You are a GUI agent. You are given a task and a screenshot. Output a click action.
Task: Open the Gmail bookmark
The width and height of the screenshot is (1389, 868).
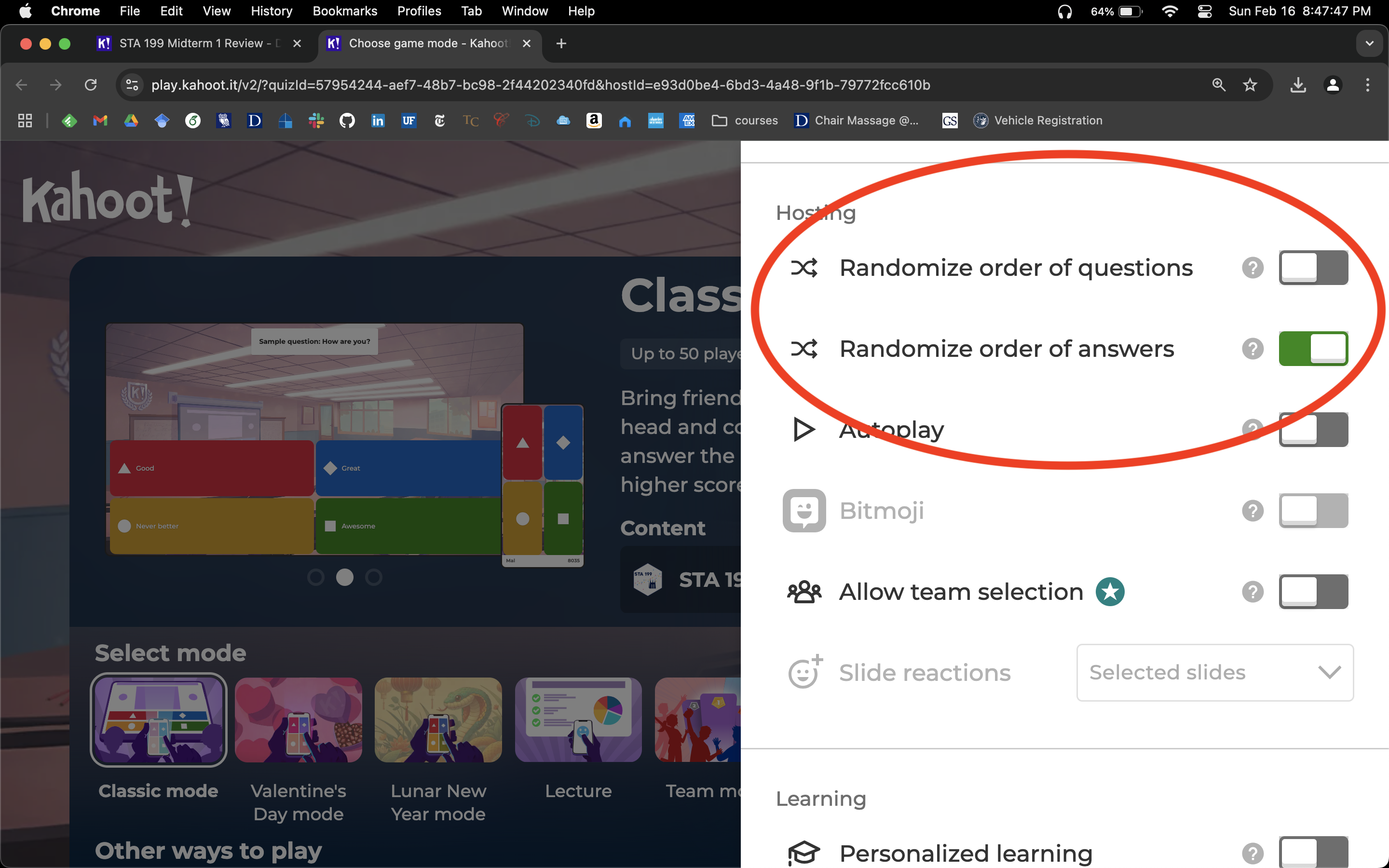pos(100,121)
